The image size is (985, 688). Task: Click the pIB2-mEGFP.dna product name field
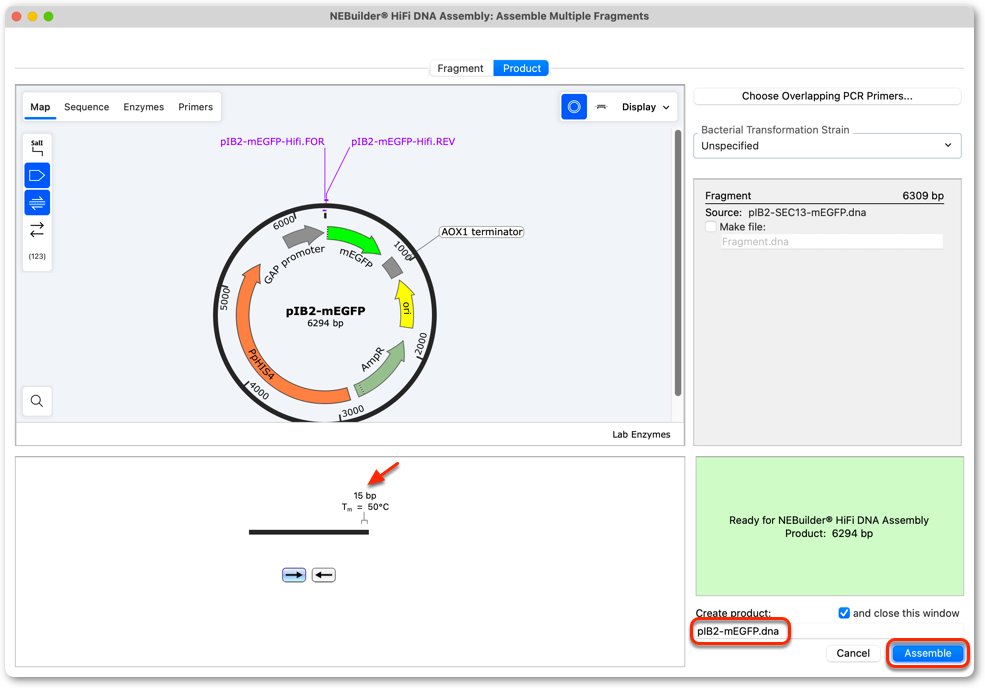coord(828,631)
